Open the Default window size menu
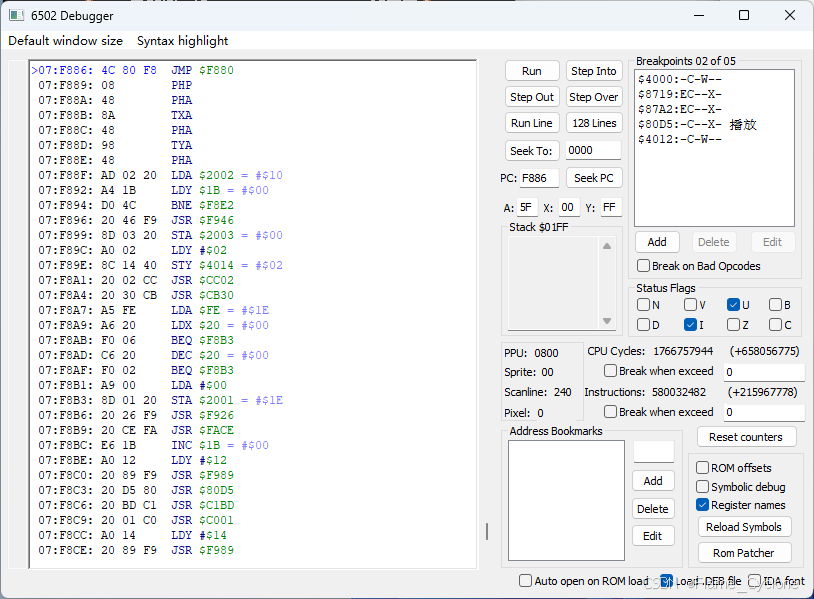Screen dimensions: 814x599 point(65,40)
